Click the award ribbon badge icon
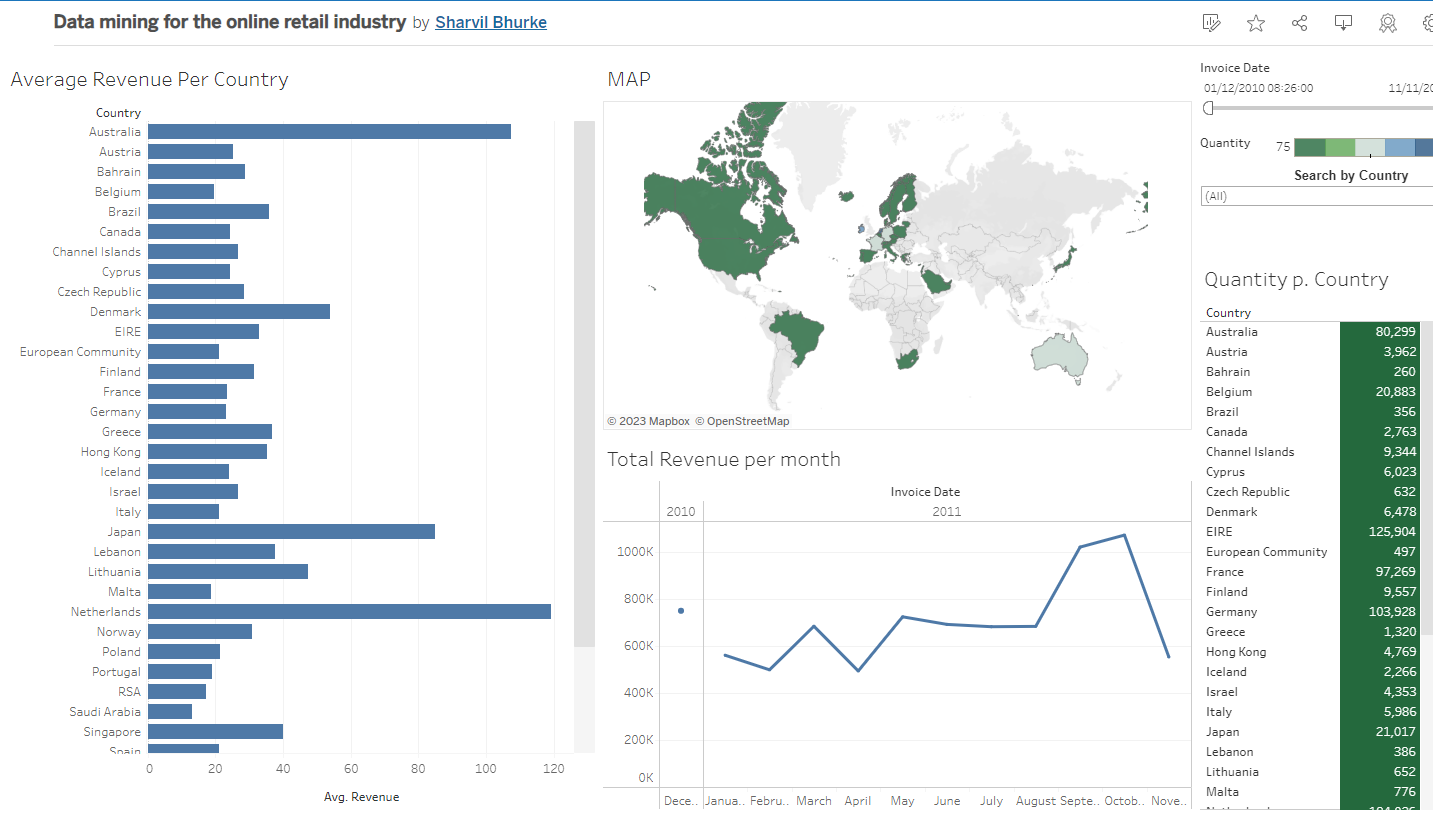1433x817 pixels. pos(1388,23)
